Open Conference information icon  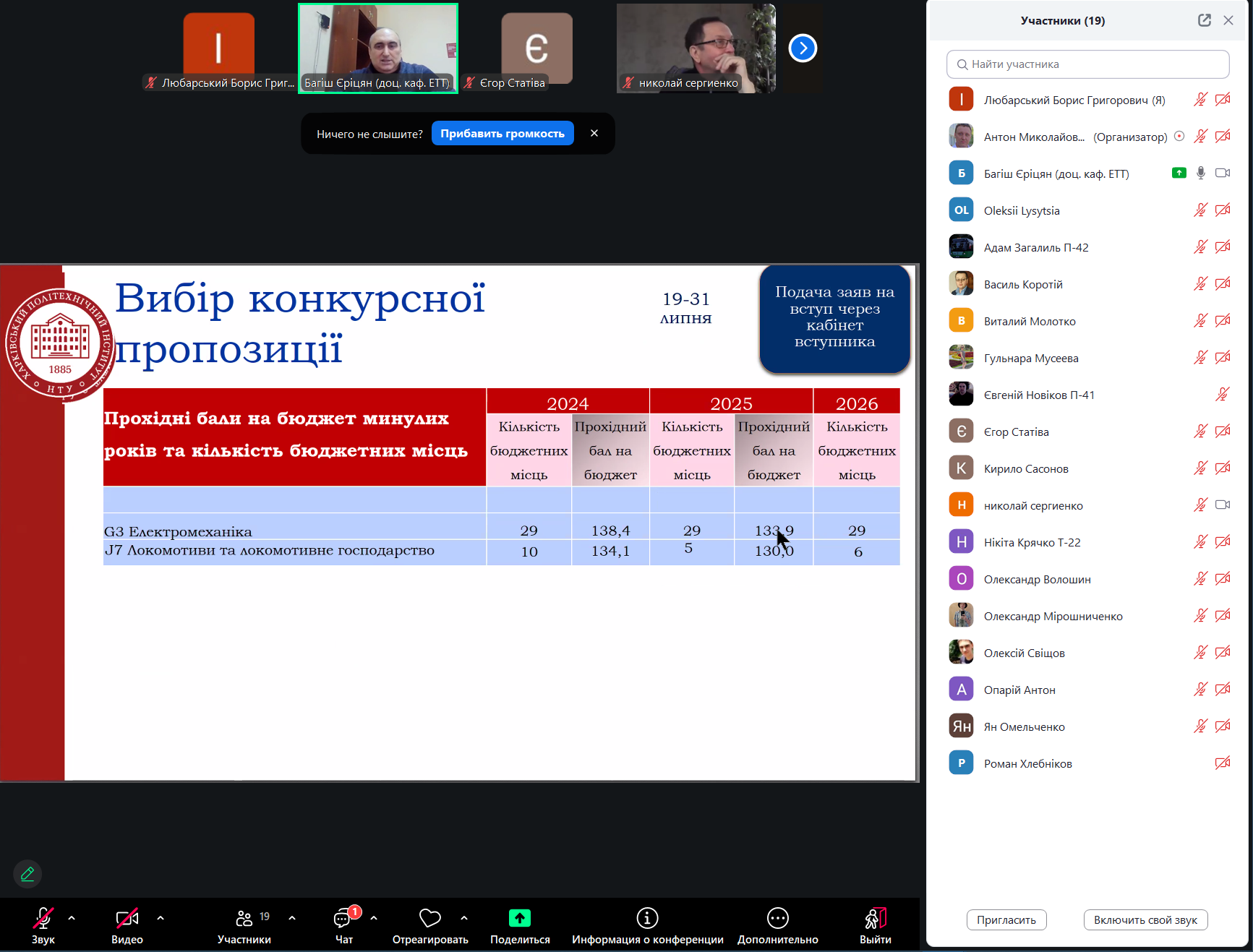tap(646, 918)
